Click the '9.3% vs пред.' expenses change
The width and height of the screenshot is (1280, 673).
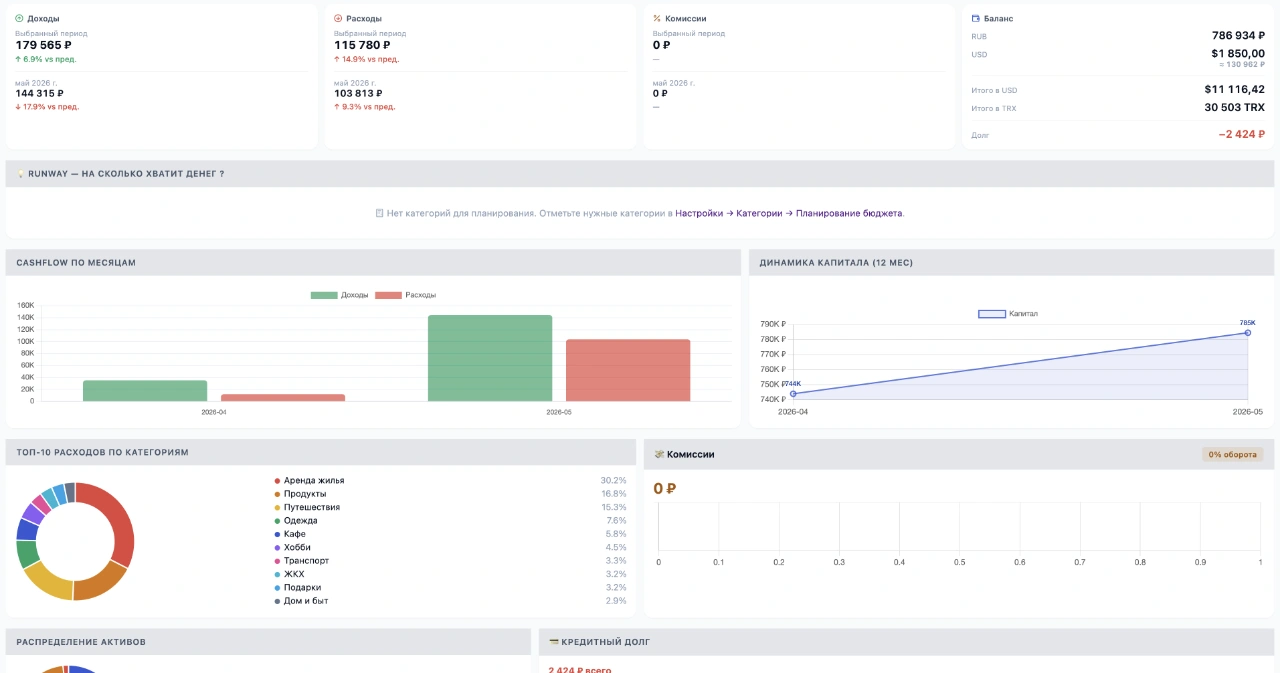click(364, 107)
